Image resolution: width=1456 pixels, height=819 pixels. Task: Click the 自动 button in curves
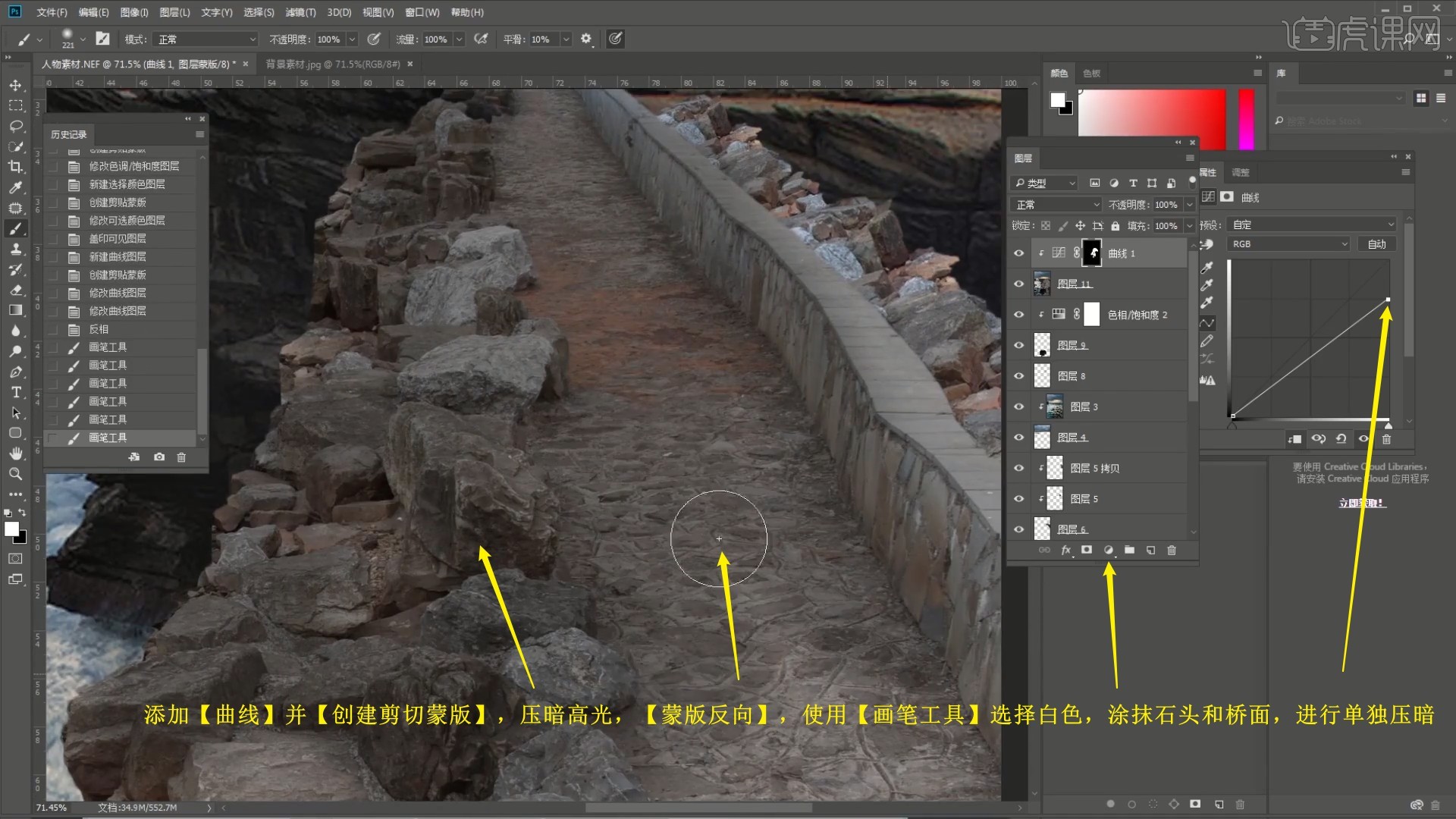(x=1376, y=244)
